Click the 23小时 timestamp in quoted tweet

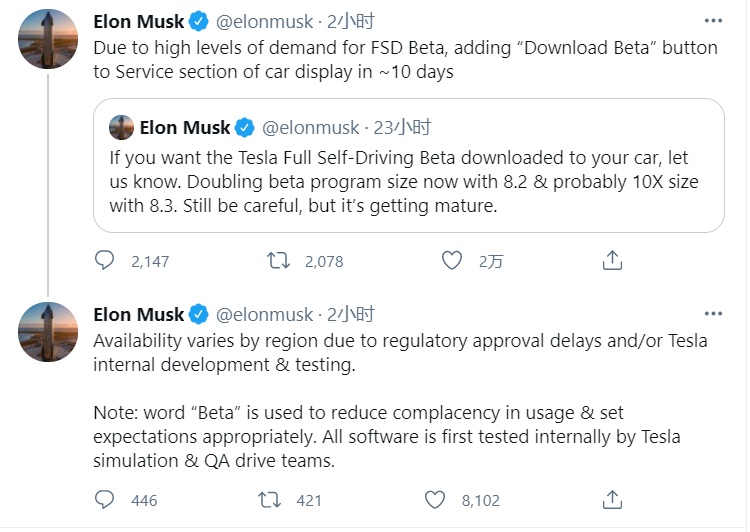tap(403, 127)
